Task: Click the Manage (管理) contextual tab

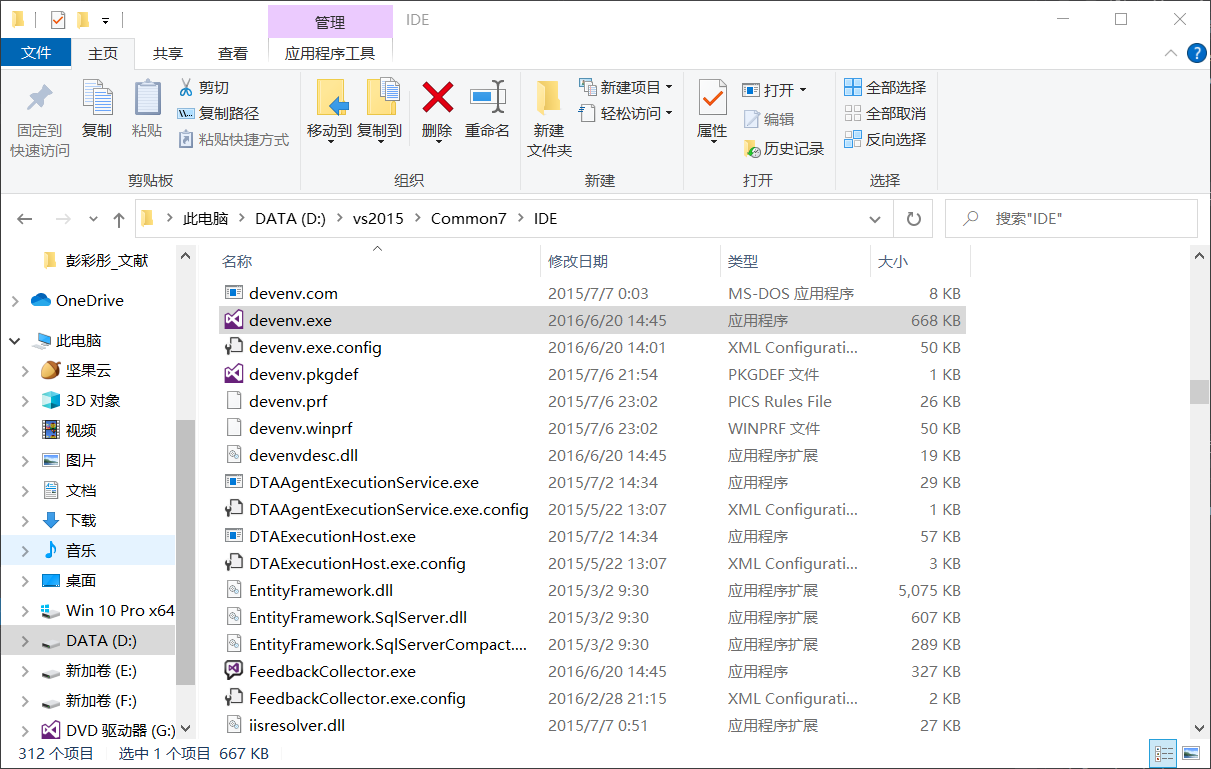Action: tap(330, 21)
